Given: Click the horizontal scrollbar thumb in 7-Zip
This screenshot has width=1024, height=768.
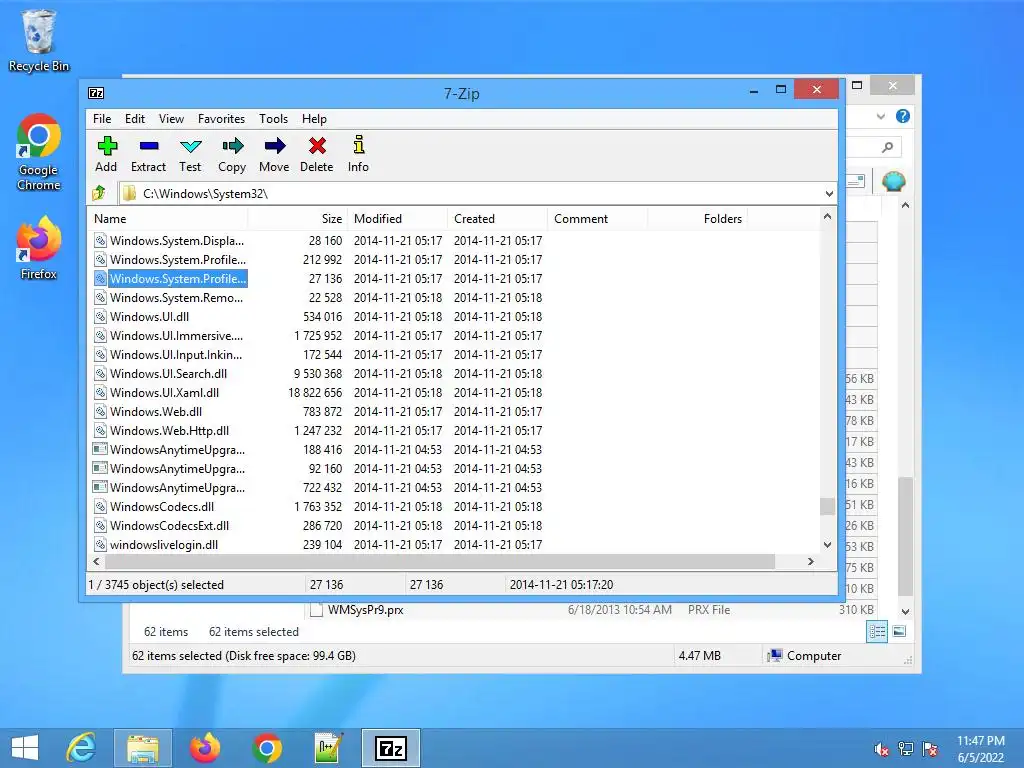Looking at the screenshot, I should (x=440, y=562).
